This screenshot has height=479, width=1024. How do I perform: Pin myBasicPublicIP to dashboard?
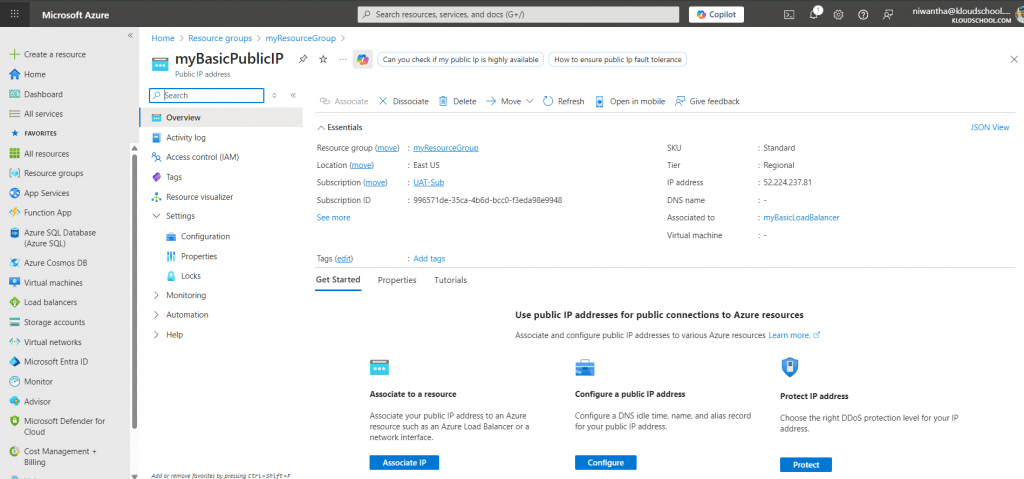pyautogui.click(x=303, y=60)
